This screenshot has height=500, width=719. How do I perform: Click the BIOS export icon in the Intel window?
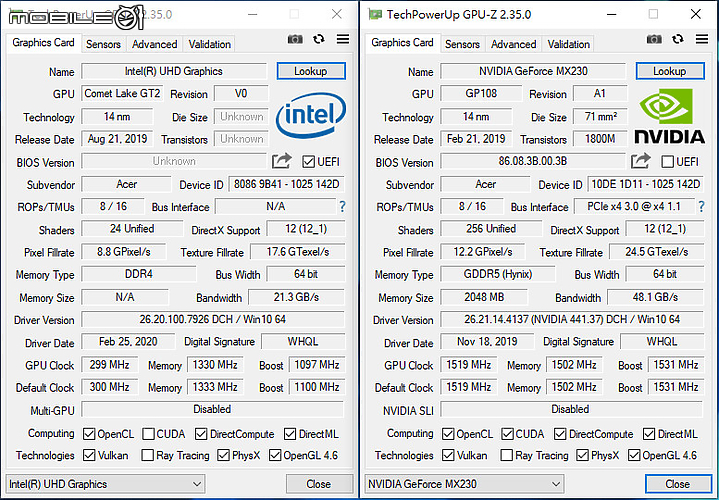[x=282, y=161]
